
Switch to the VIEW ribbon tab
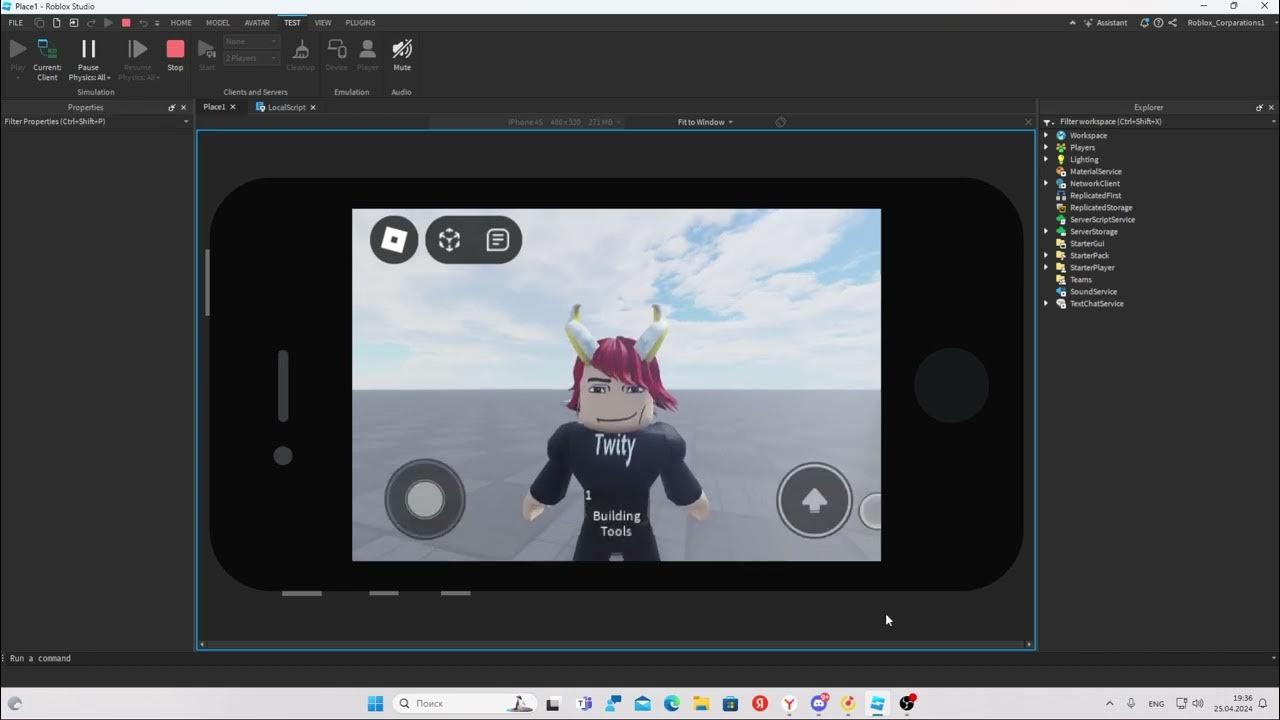pyautogui.click(x=323, y=22)
